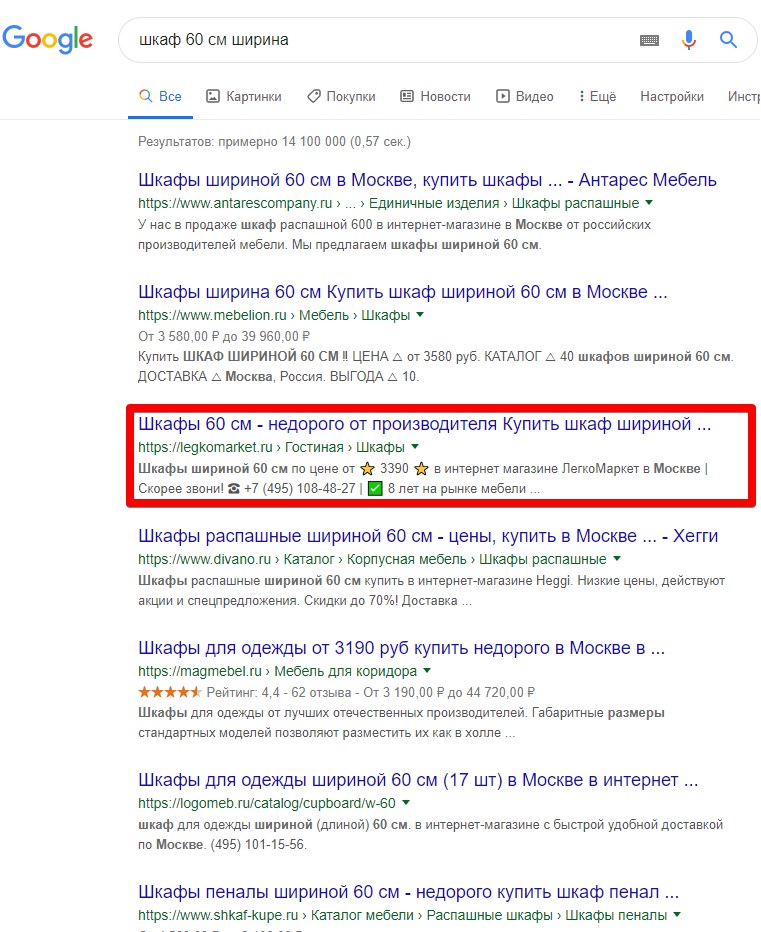Open Антарес Мебель result title link
Screen dimensions: 761x932
(x=427, y=180)
